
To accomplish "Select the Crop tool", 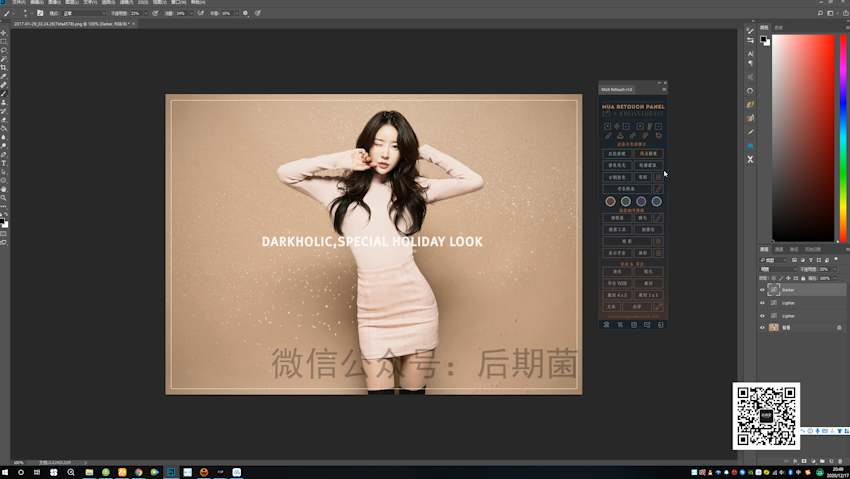I will 4,68.
